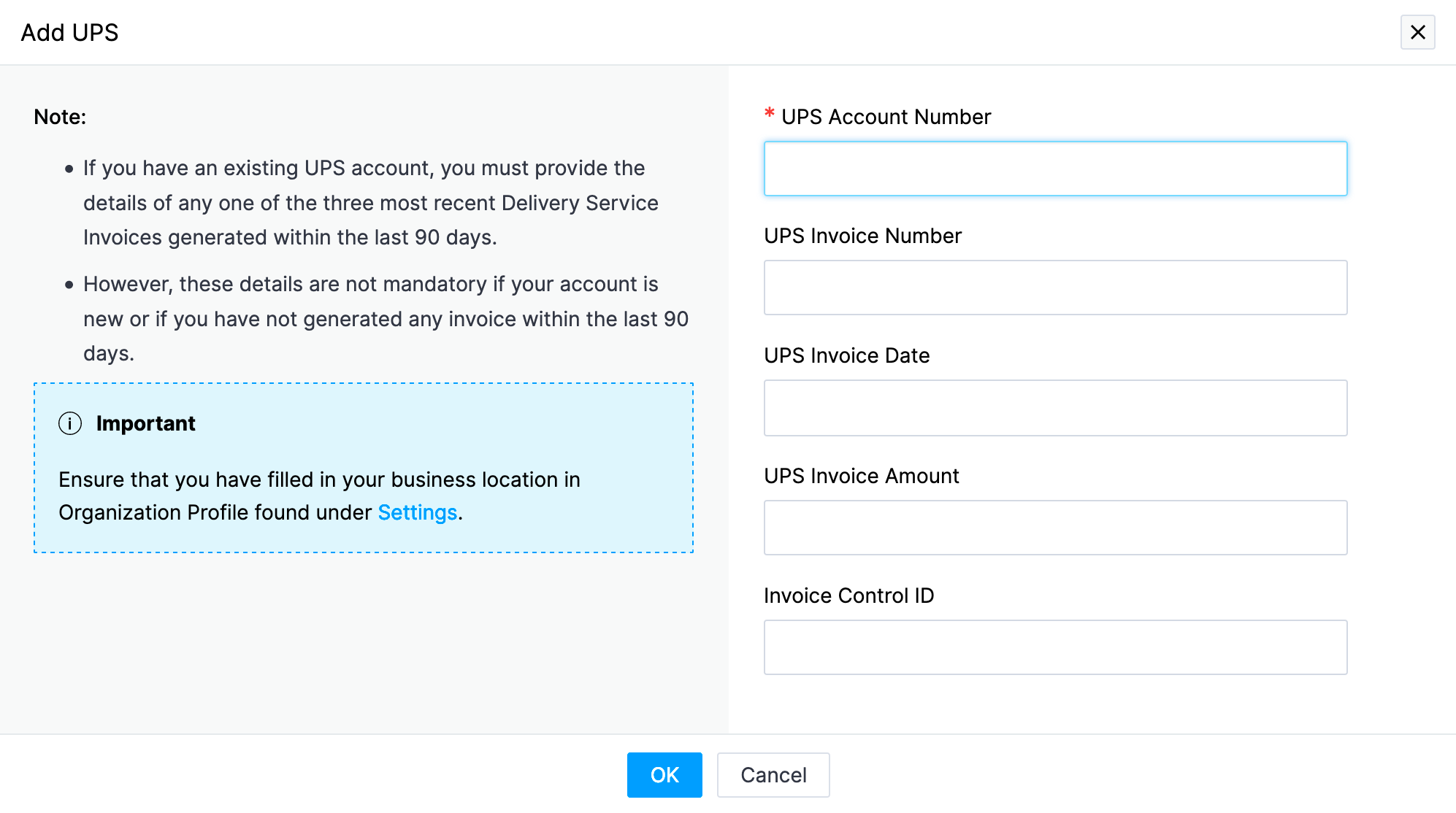This screenshot has height=813, width=1456.
Task: Confirm with the OK button
Action: coord(664,775)
